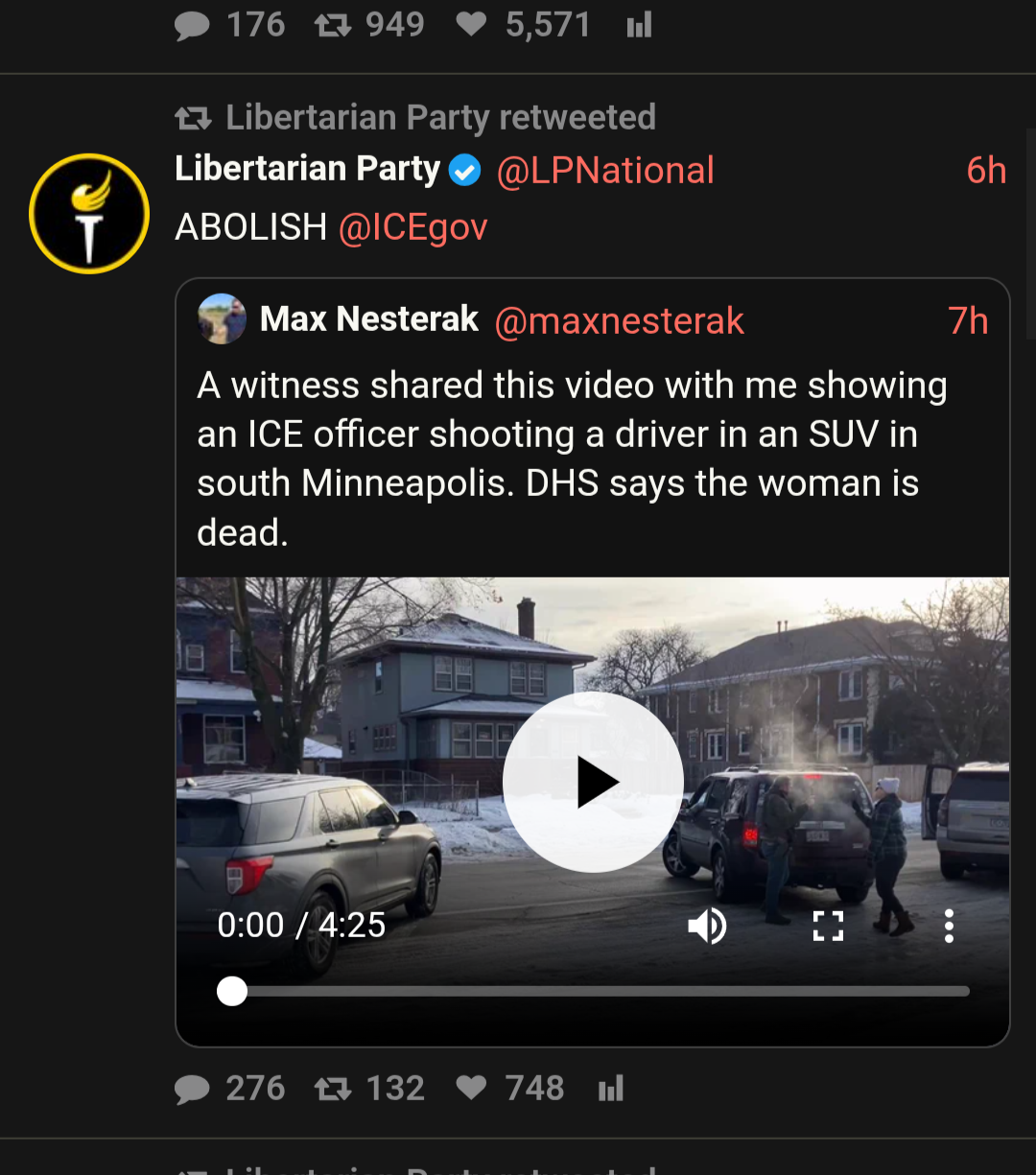Open Max Nesterak's profile picture
Image resolution: width=1036 pixels, height=1175 pixels.
[222, 318]
